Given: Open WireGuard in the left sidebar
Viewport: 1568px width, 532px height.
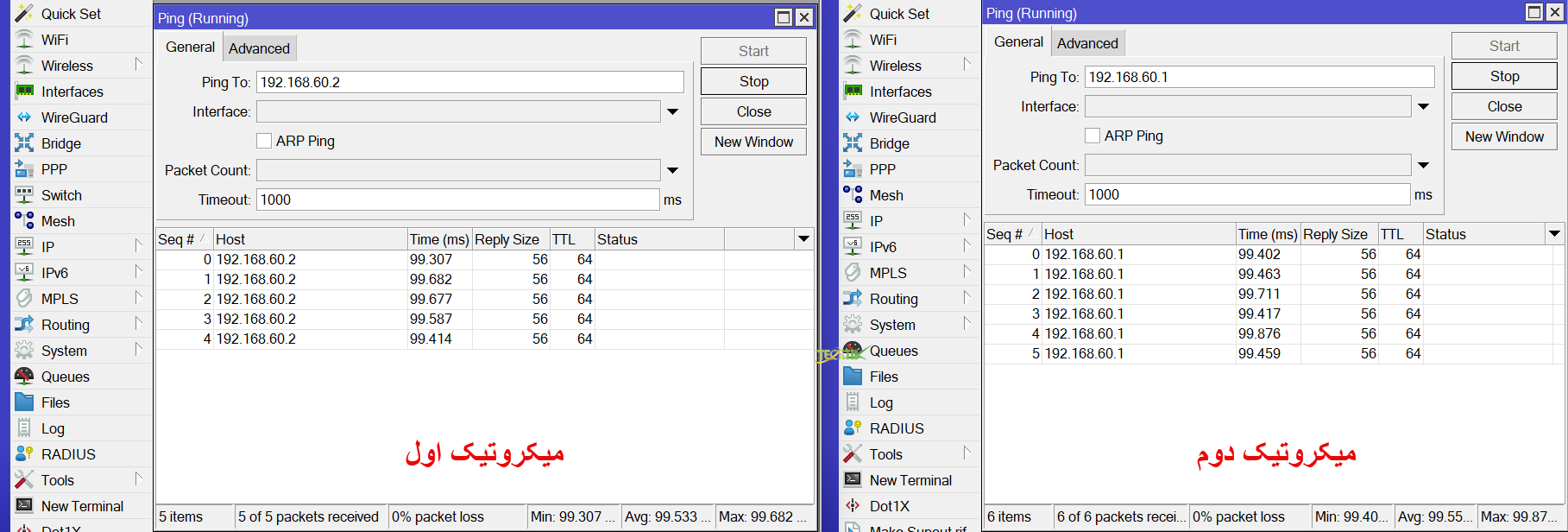Looking at the screenshot, I should (73, 117).
